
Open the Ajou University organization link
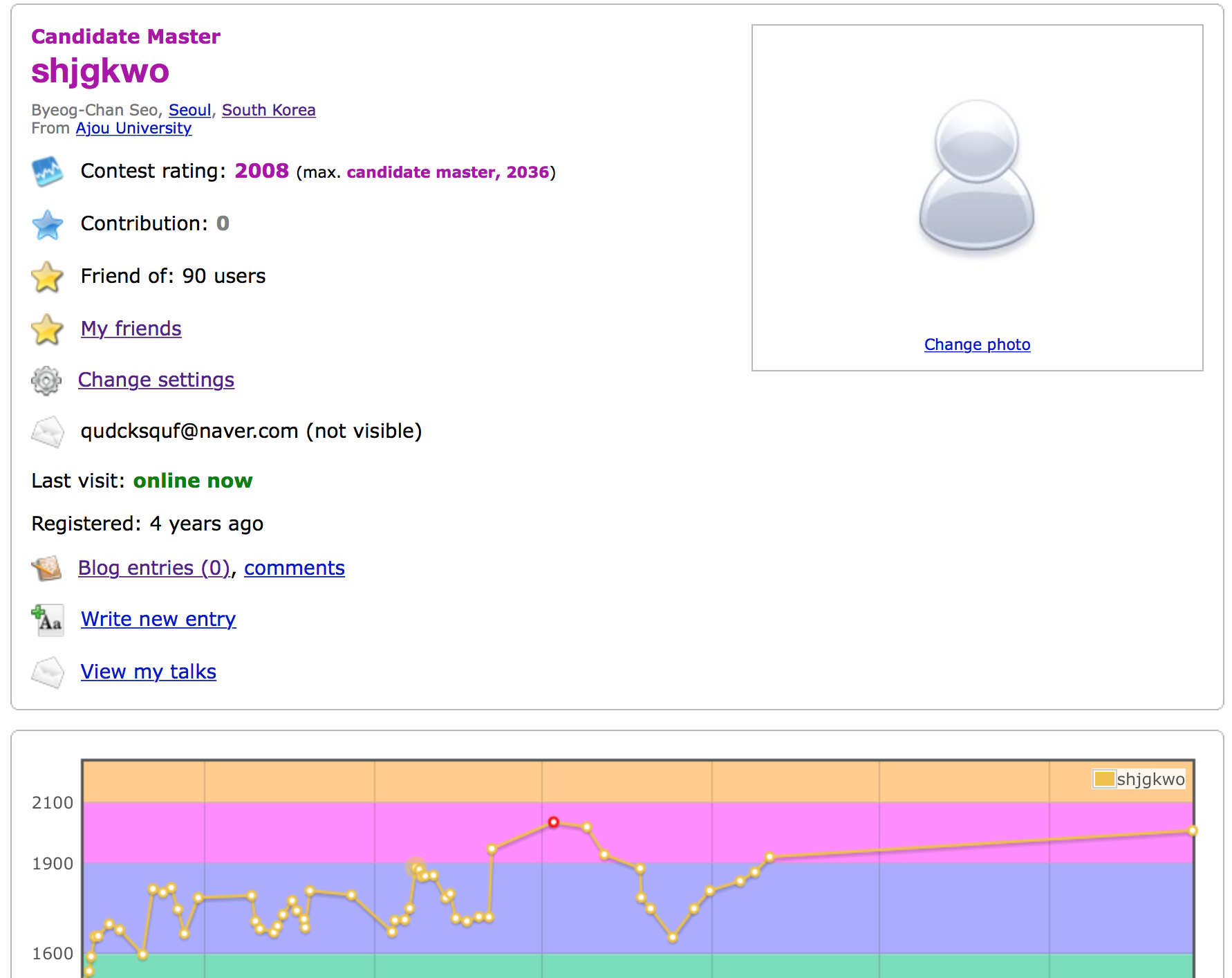(x=133, y=128)
